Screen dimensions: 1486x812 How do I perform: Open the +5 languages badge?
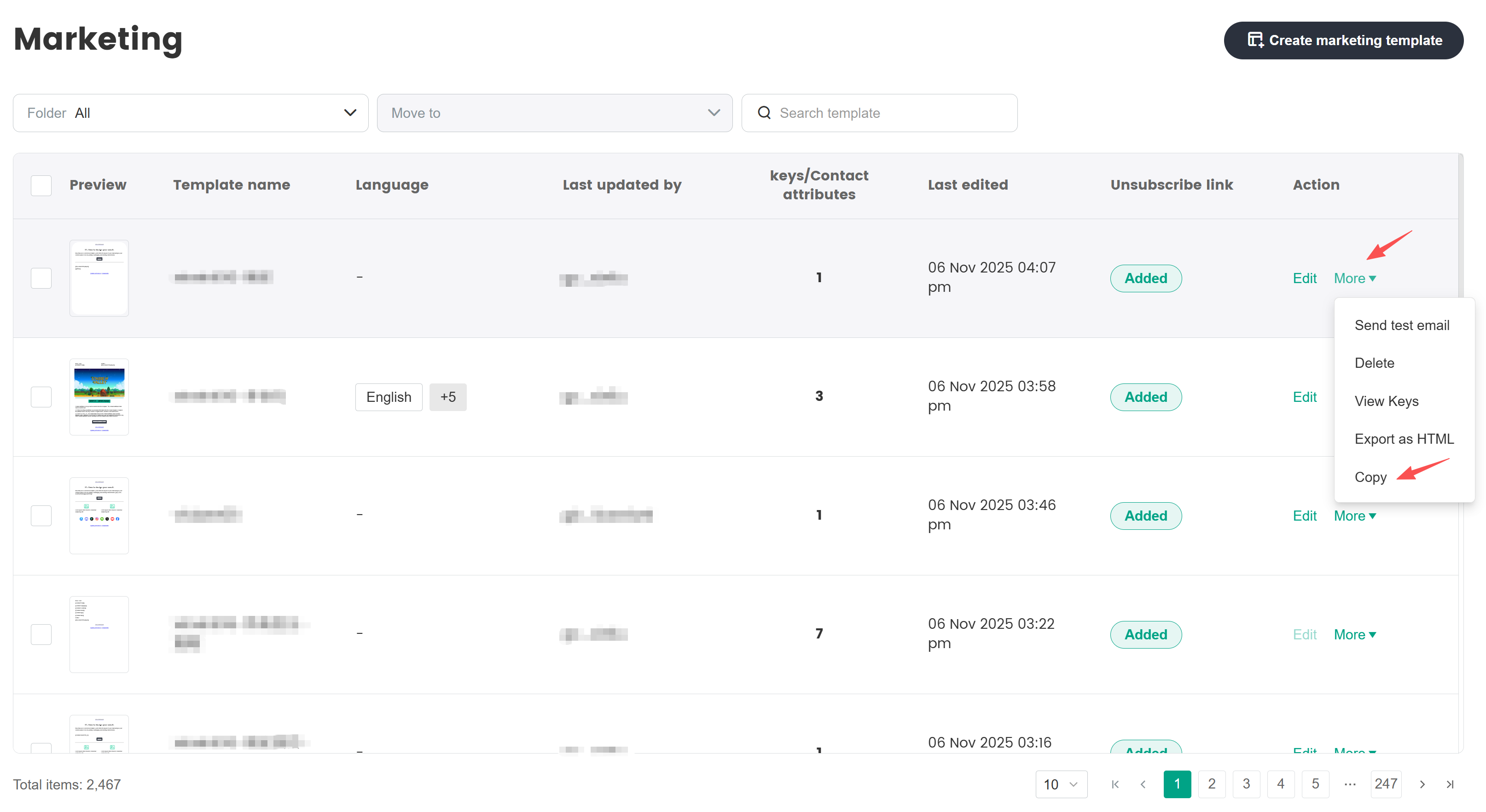pos(447,397)
